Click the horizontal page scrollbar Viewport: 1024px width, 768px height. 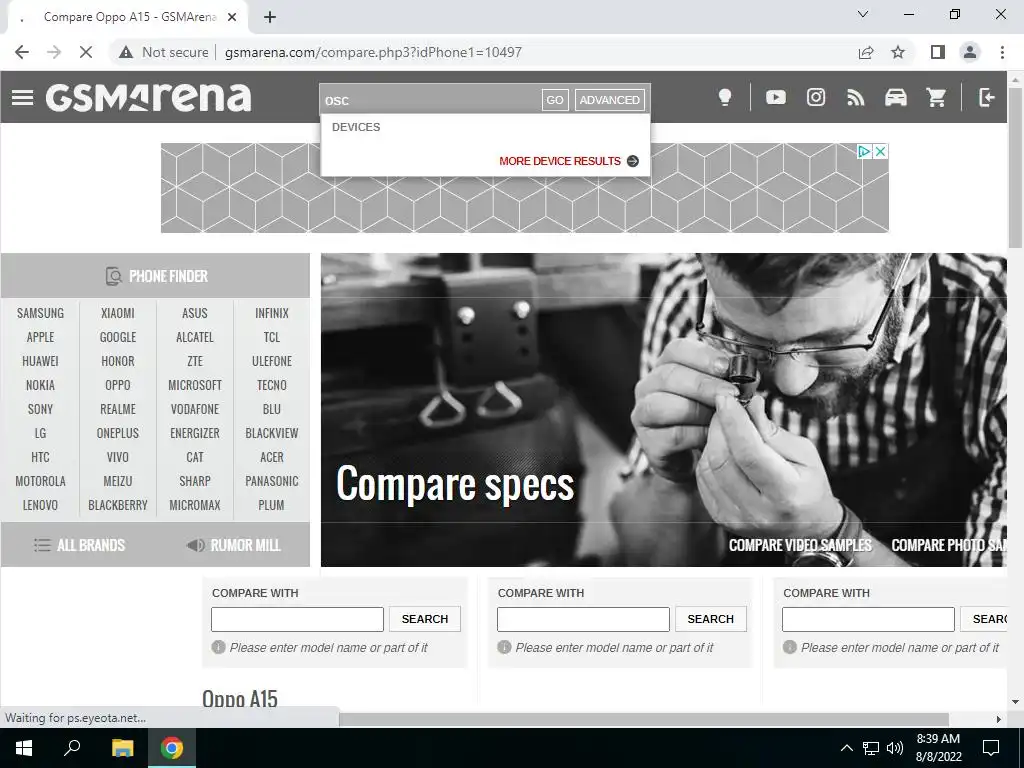[643, 719]
